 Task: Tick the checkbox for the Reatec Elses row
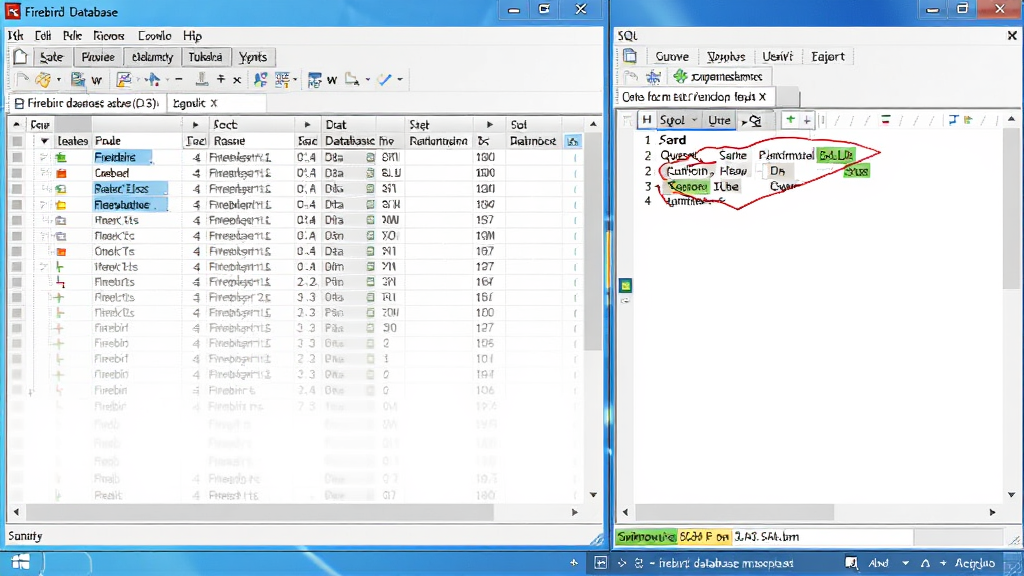pyautogui.click(x=17, y=189)
